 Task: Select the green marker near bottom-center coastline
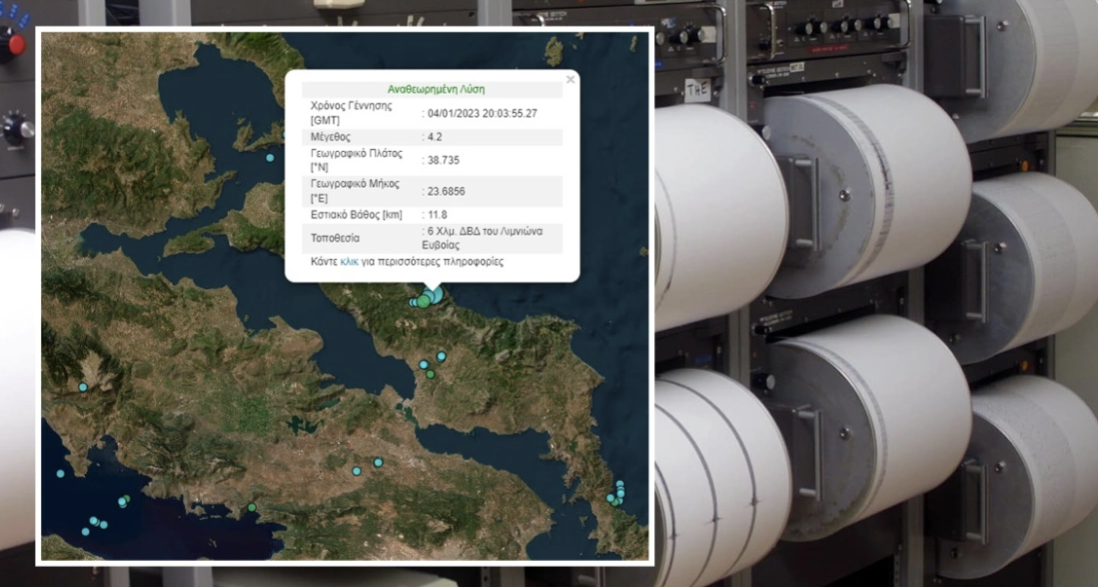click(252, 508)
